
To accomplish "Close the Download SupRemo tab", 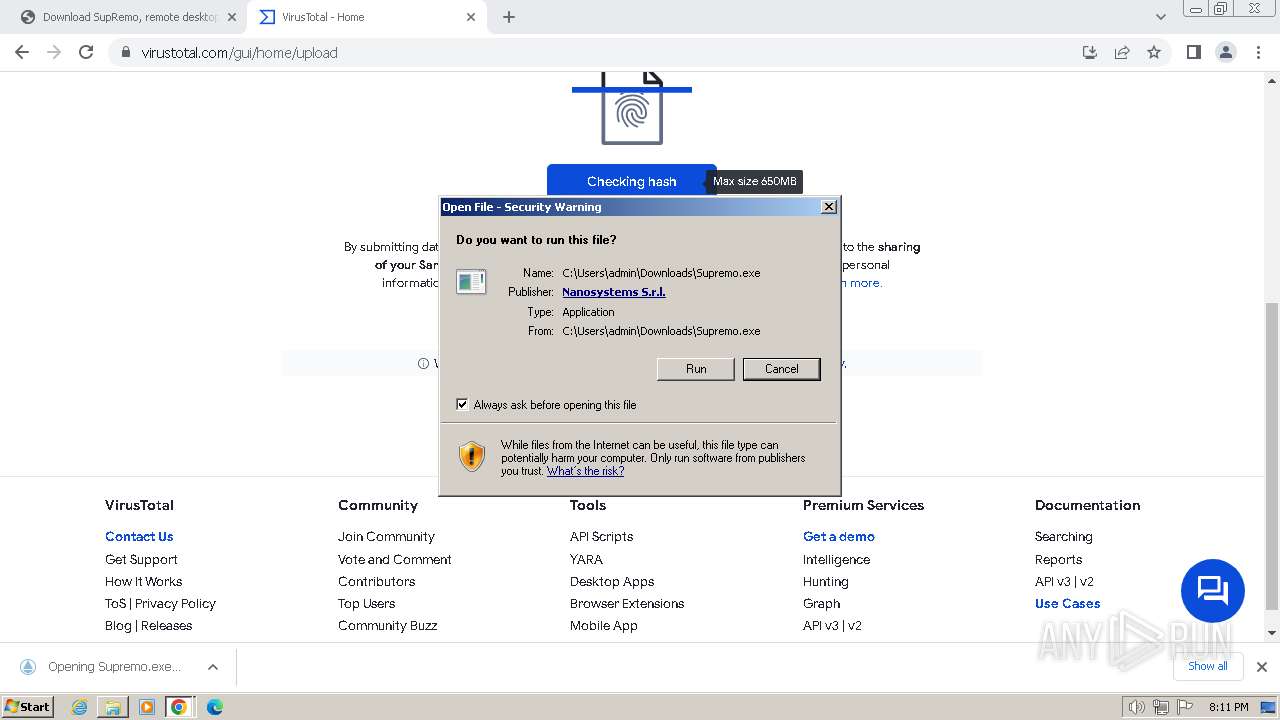I will click(232, 17).
